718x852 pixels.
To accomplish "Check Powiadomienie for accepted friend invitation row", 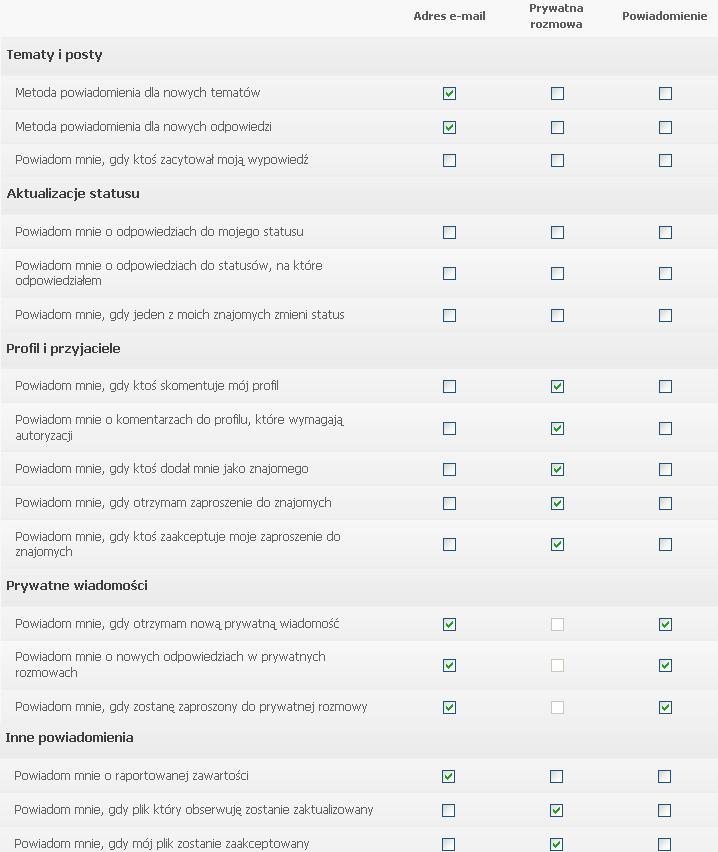I will (665, 545).
